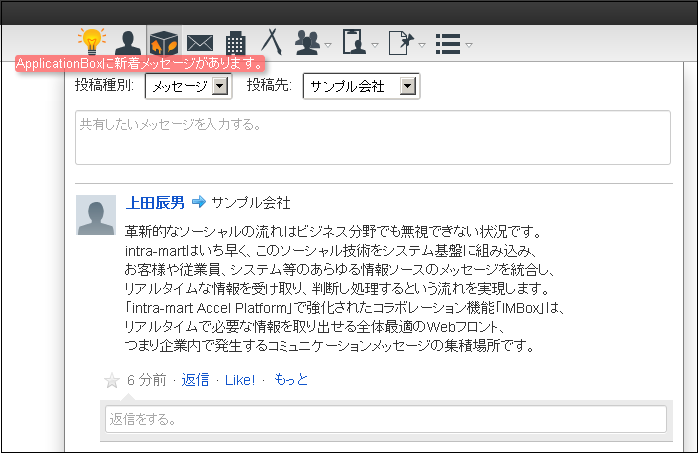
Task: Open the 投稿先 サンプル会社 dropdown
Action: pyautogui.click(x=361, y=86)
